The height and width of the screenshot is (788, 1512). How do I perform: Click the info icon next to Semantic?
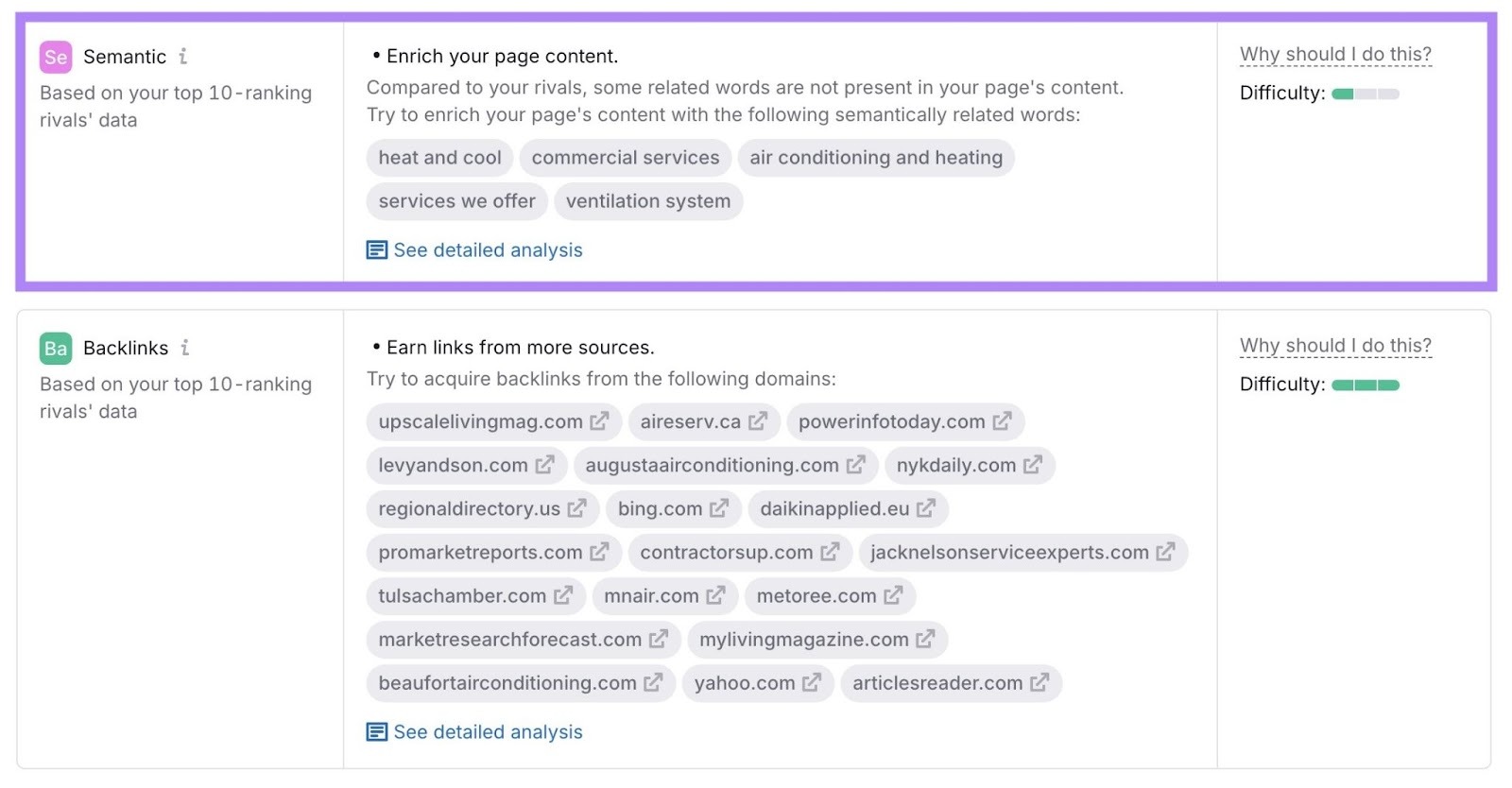point(182,57)
